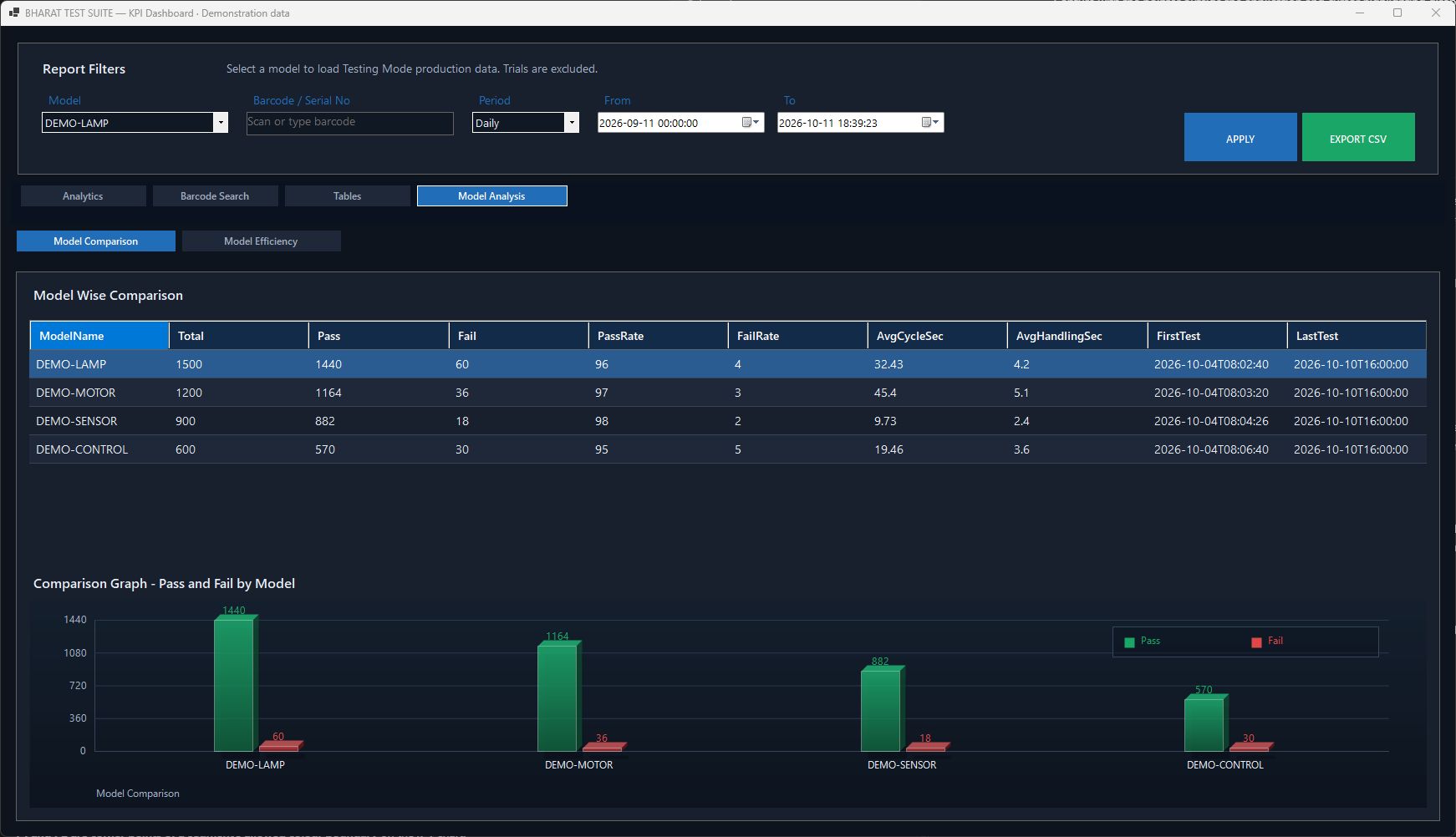Image resolution: width=1456 pixels, height=837 pixels.
Task: Click the green Pass legend swatch
Action: point(1130,642)
